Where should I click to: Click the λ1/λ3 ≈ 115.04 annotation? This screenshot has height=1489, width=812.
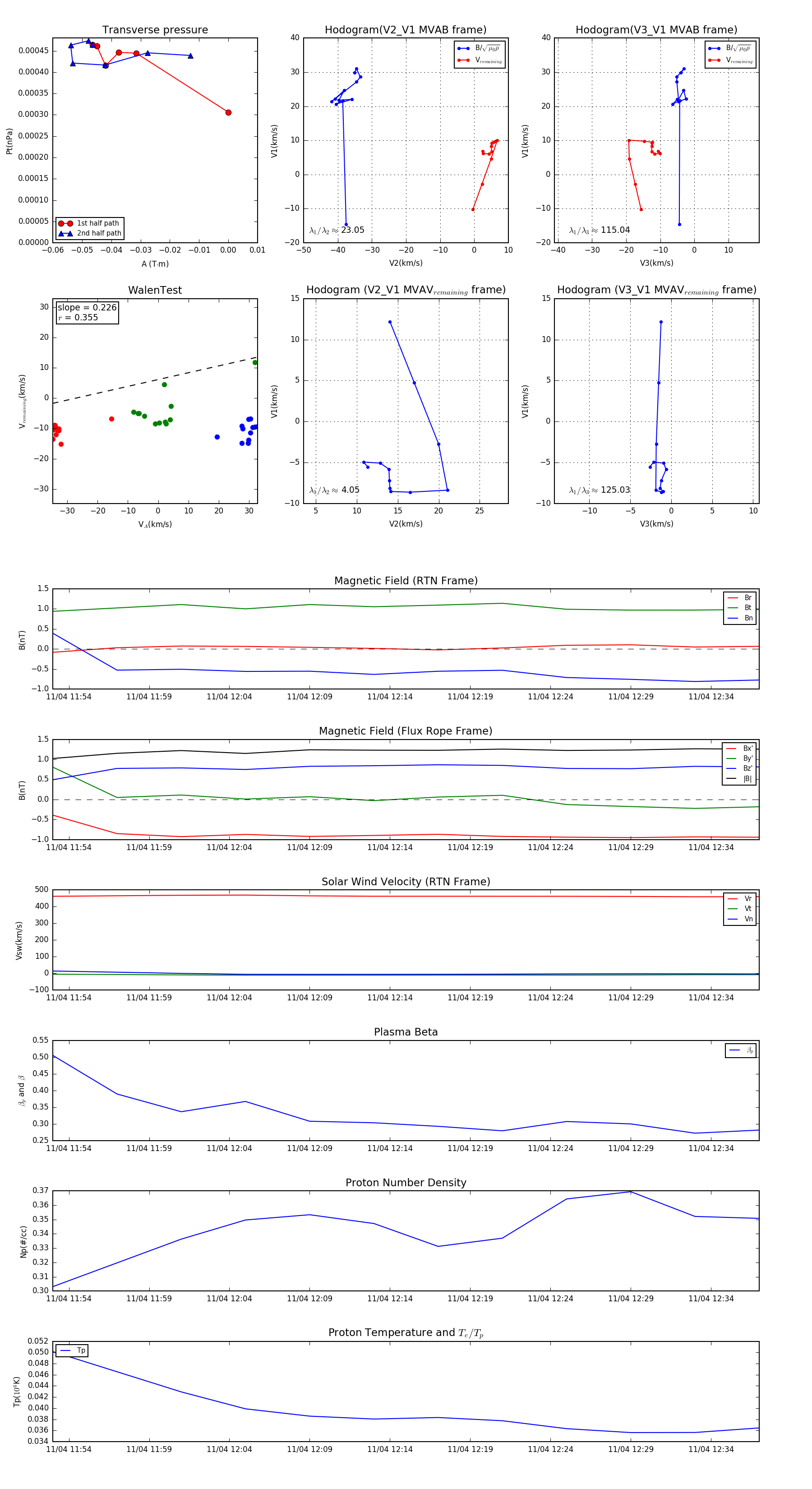point(600,230)
